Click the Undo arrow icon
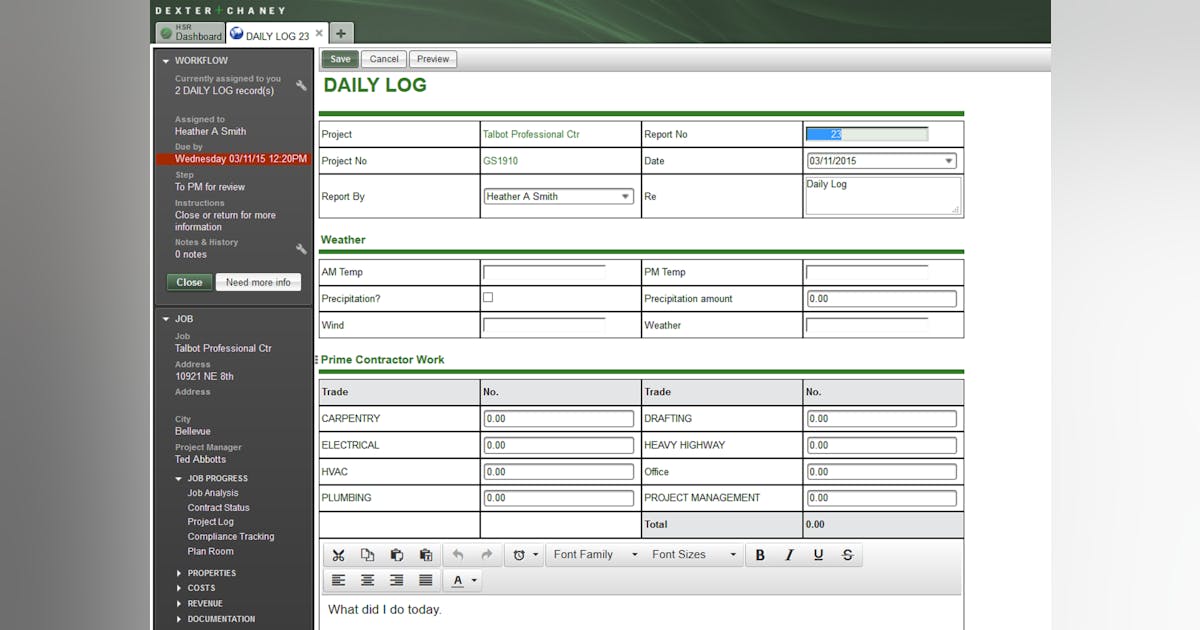Viewport: 1200px width, 630px height. click(x=458, y=555)
